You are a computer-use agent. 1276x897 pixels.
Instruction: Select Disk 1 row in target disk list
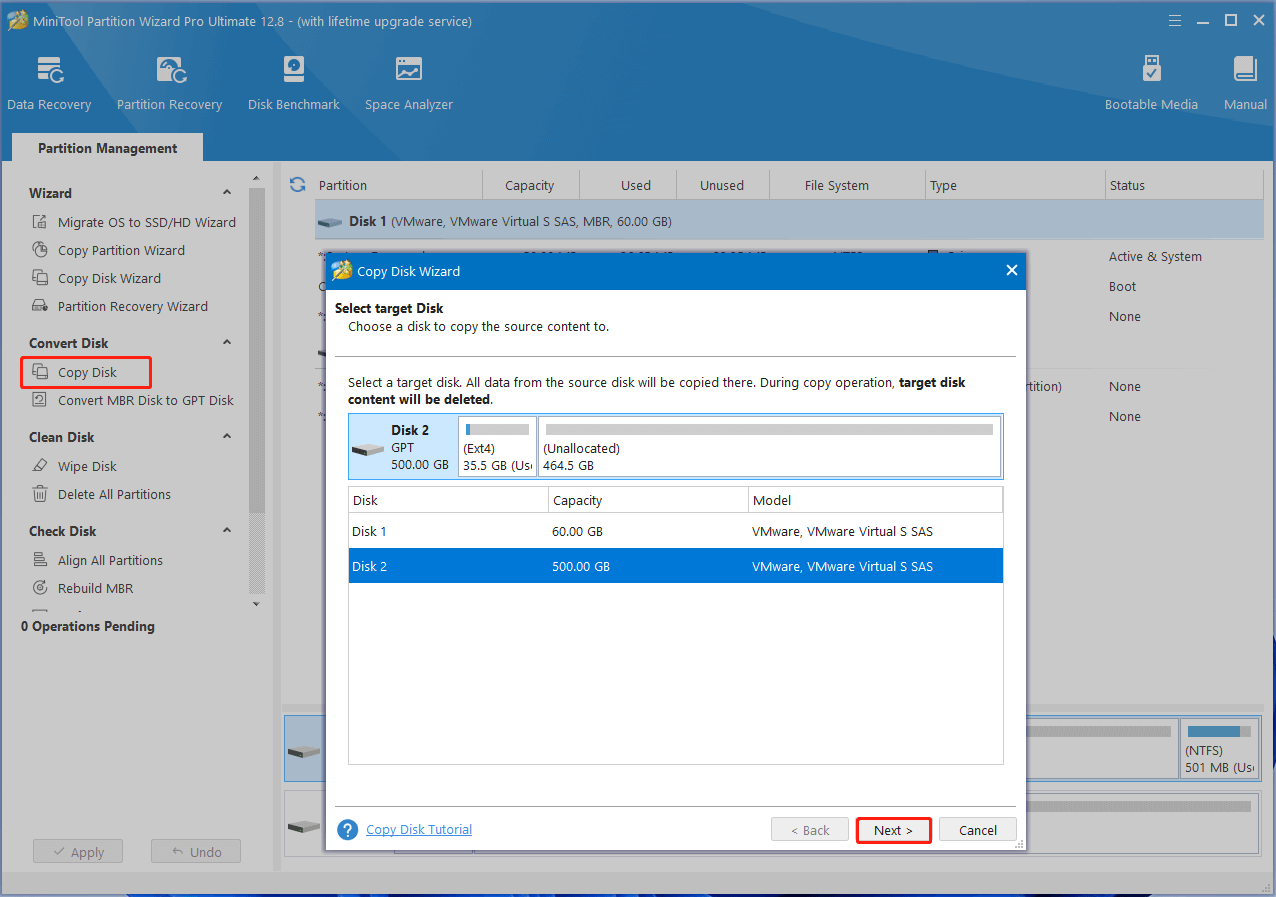pos(675,531)
